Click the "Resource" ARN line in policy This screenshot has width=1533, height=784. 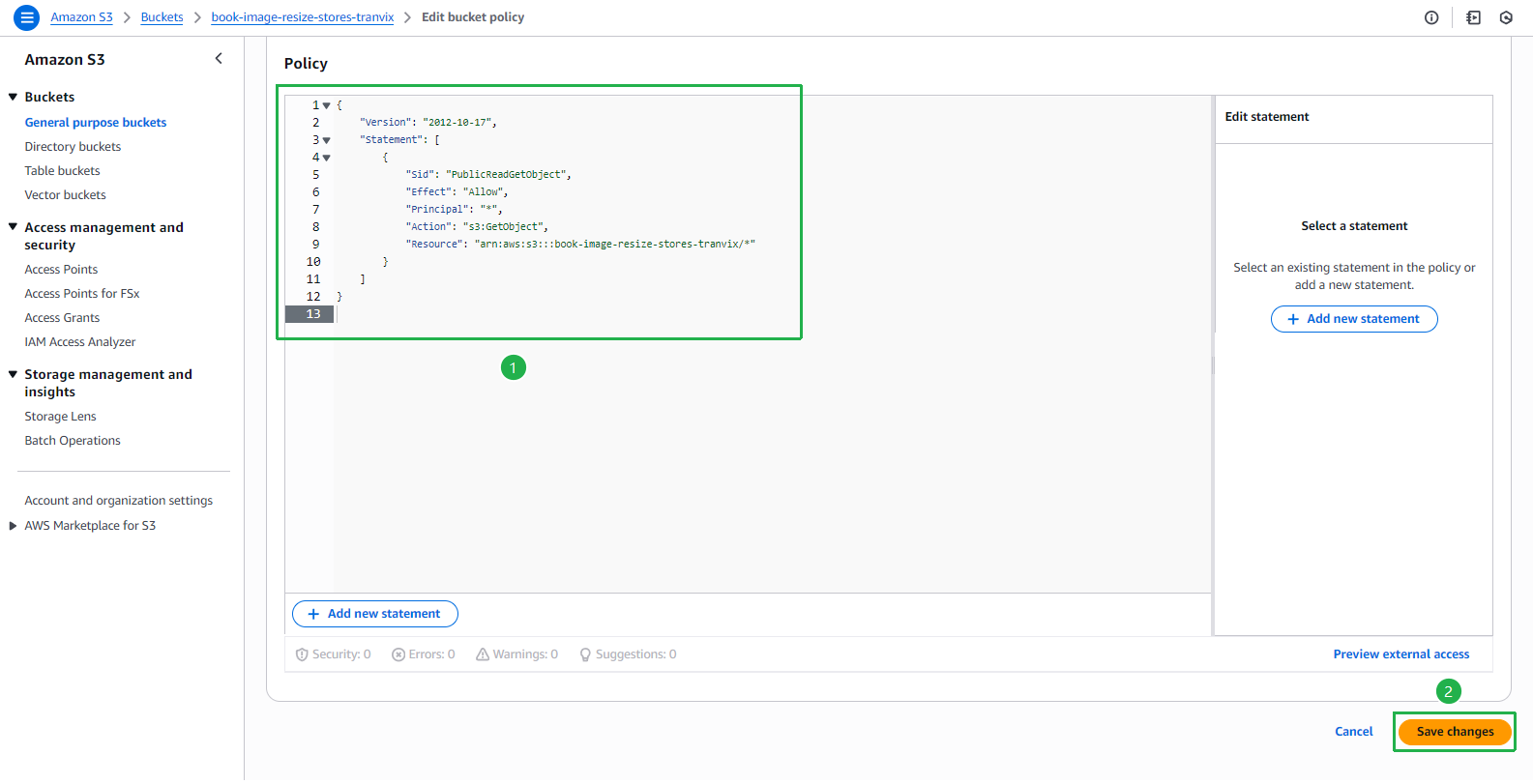pyautogui.click(x=580, y=245)
